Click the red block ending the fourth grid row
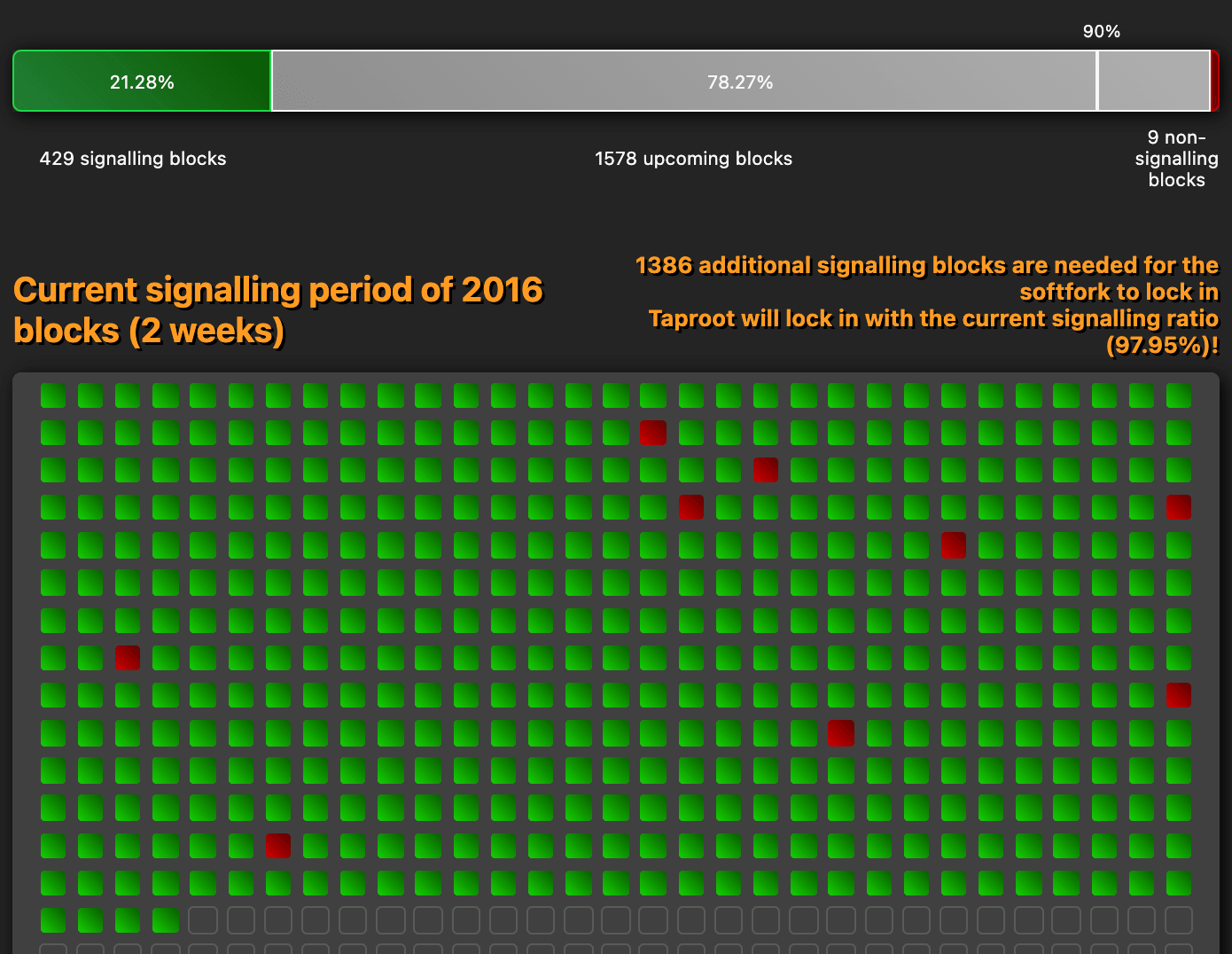Viewport: 1232px width, 954px height. point(1179,507)
